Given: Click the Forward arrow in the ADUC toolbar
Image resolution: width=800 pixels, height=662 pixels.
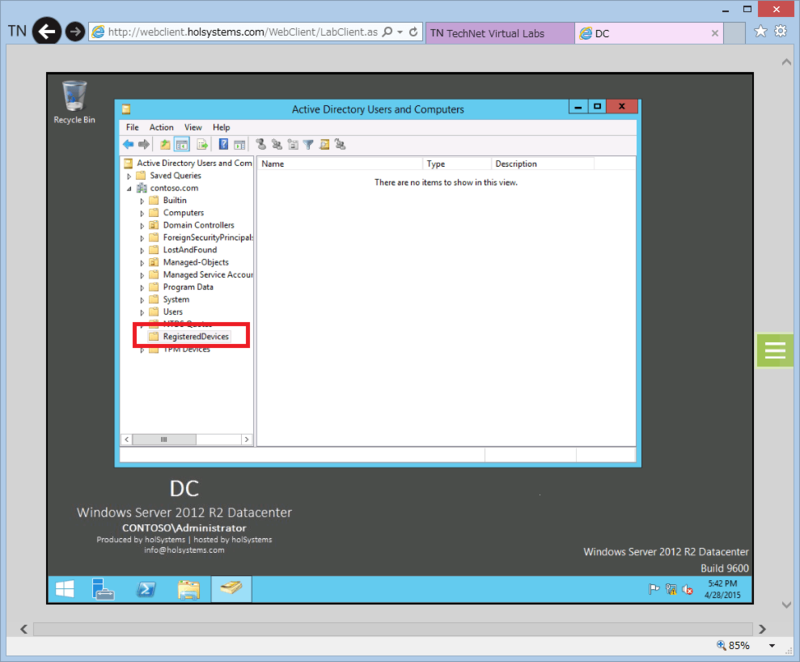Looking at the screenshot, I should (x=144, y=145).
